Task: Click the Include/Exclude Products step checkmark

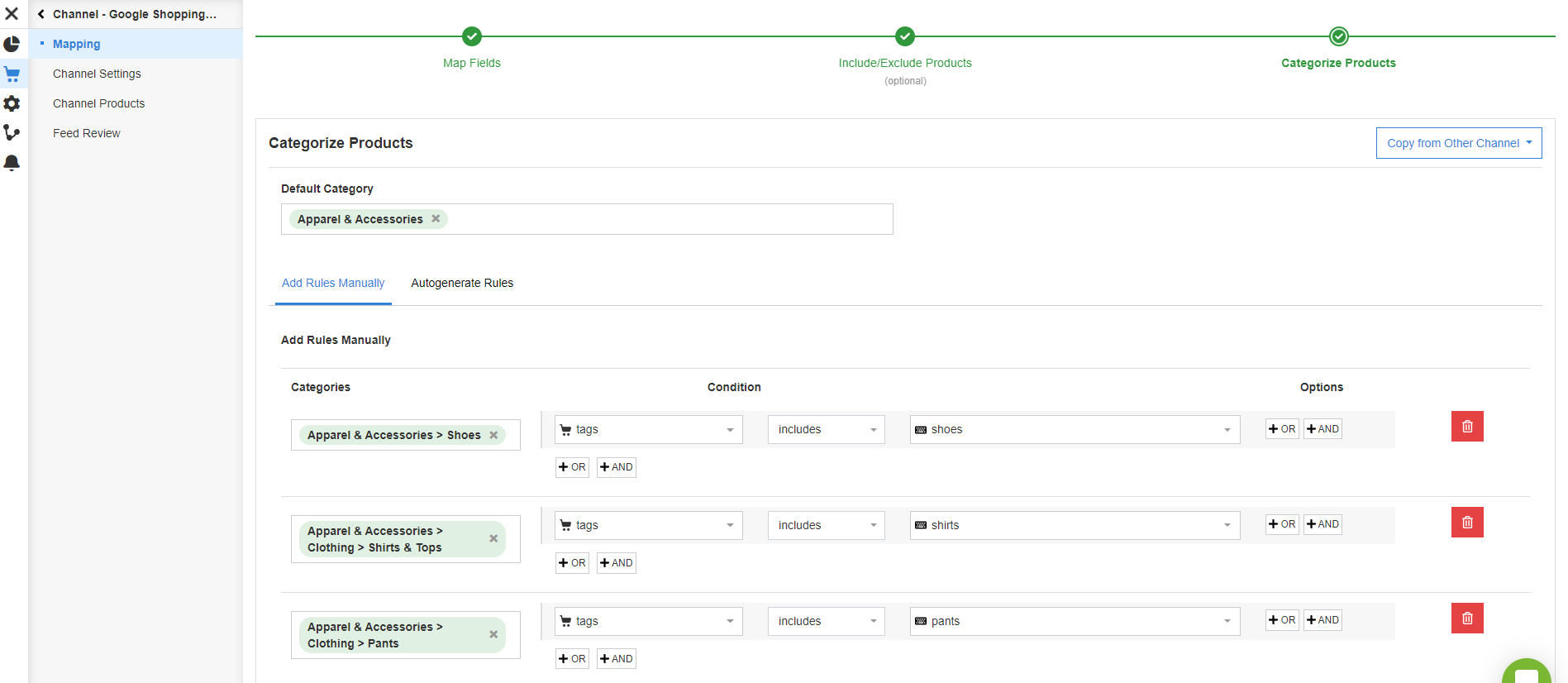Action: [x=905, y=36]
